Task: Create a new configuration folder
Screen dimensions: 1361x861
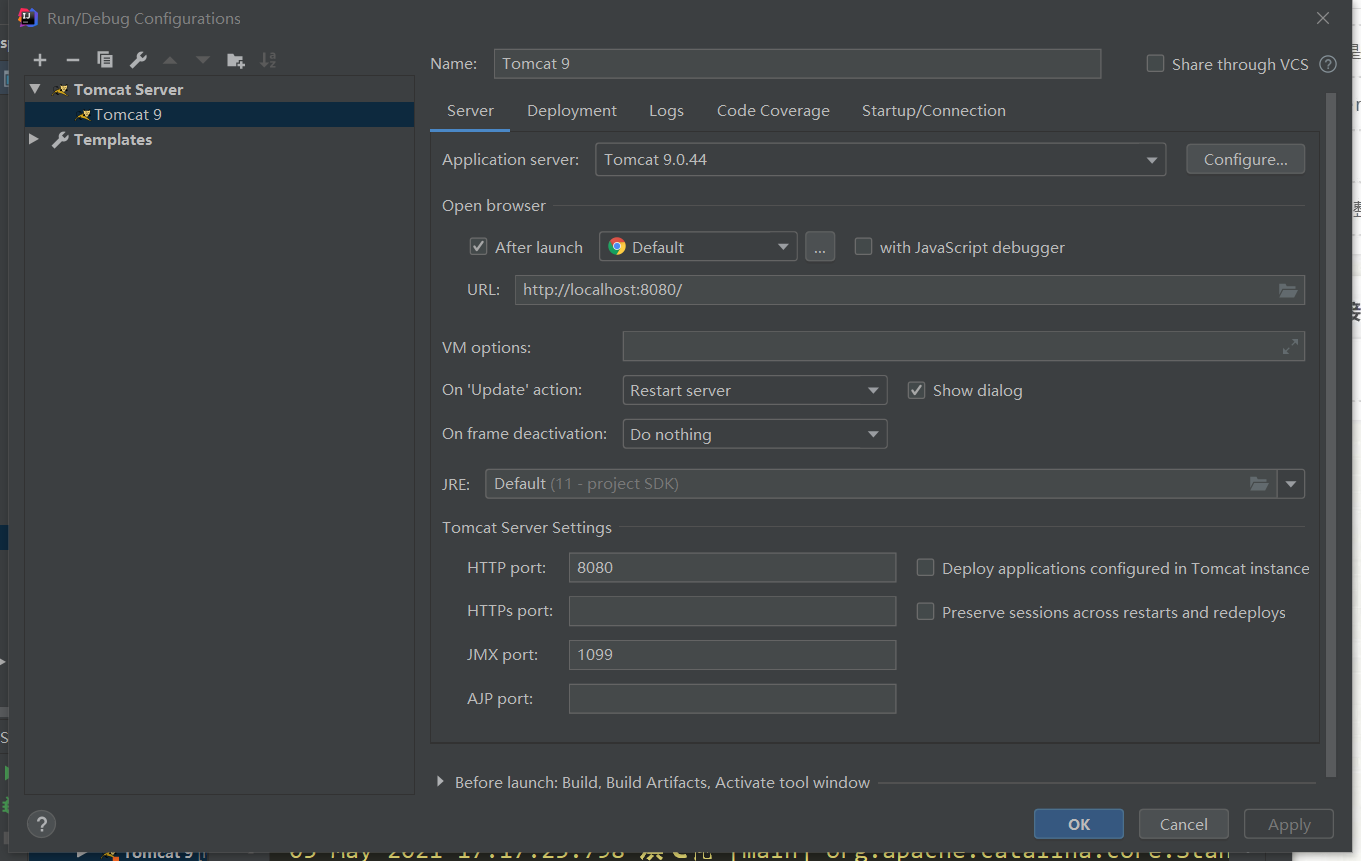Action: click(236, 60)
